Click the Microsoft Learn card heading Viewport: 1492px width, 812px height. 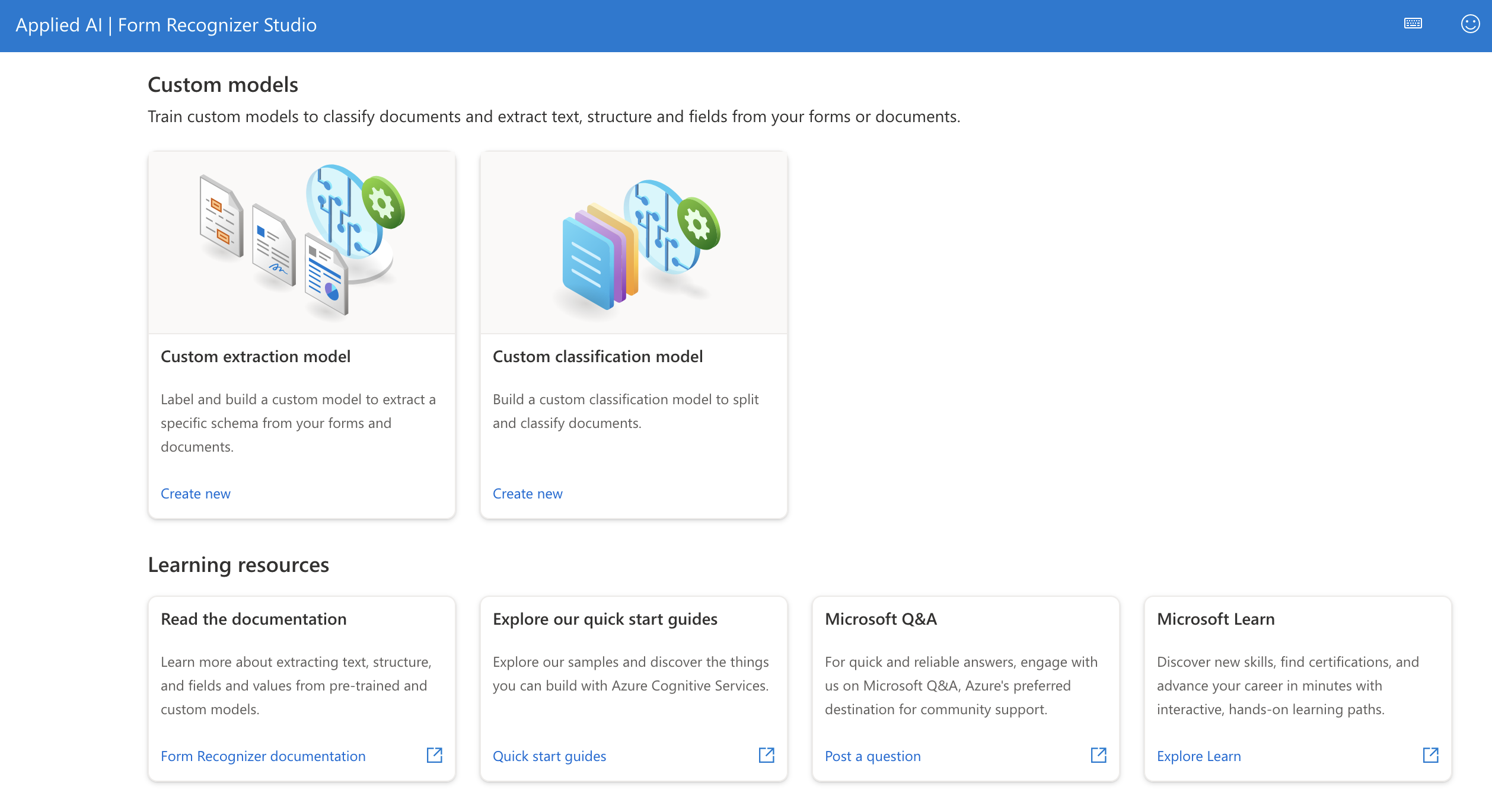1216,619
